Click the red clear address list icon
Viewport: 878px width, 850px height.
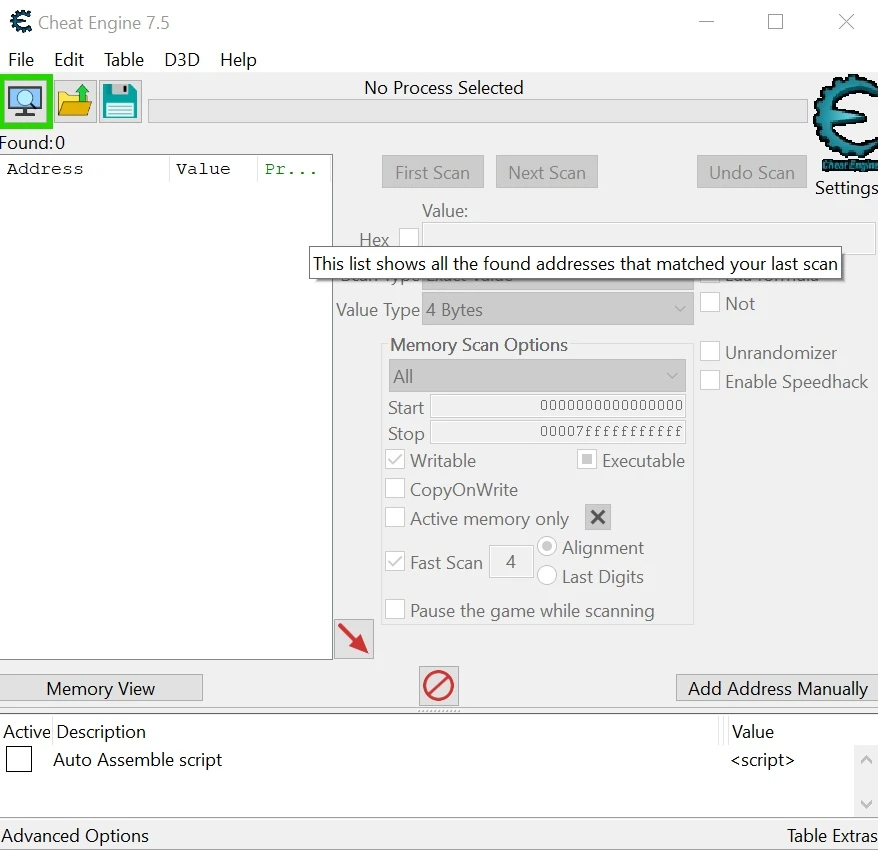438,685
